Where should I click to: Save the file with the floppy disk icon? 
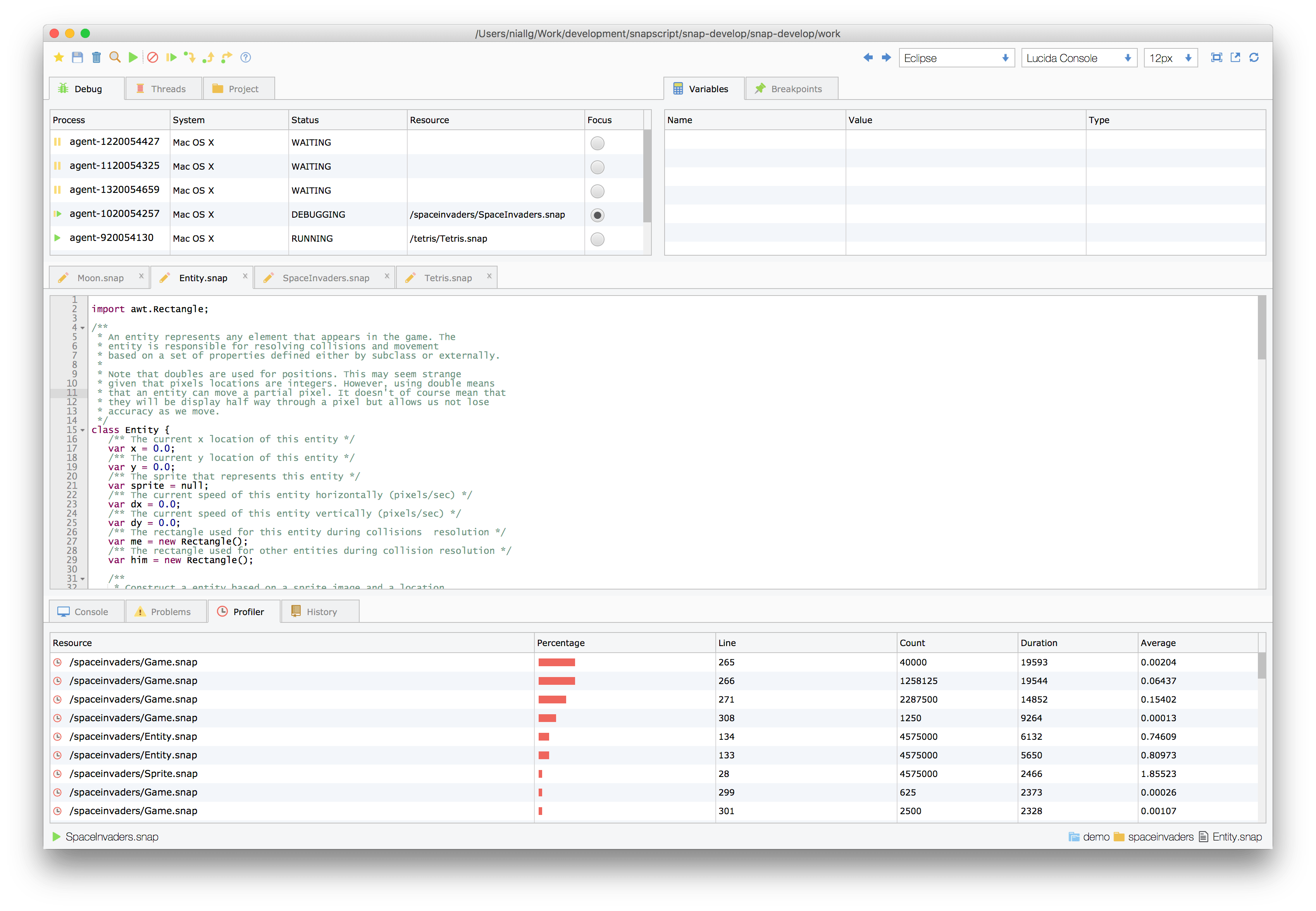tap(78, 57)
